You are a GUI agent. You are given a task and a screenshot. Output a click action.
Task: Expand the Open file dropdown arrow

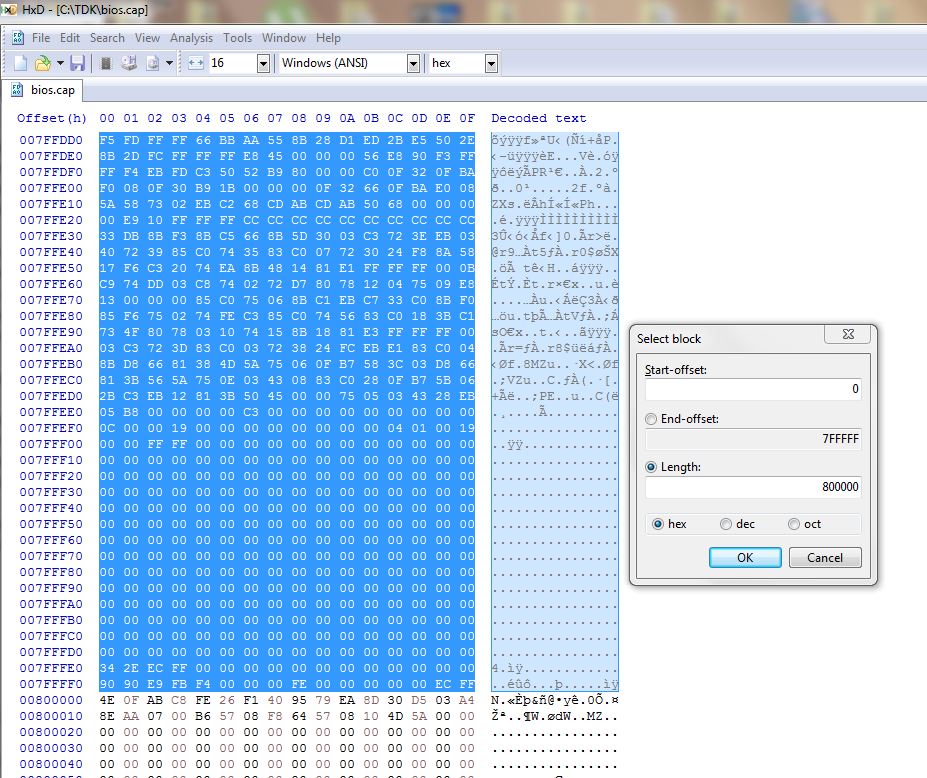coord(60,63)
